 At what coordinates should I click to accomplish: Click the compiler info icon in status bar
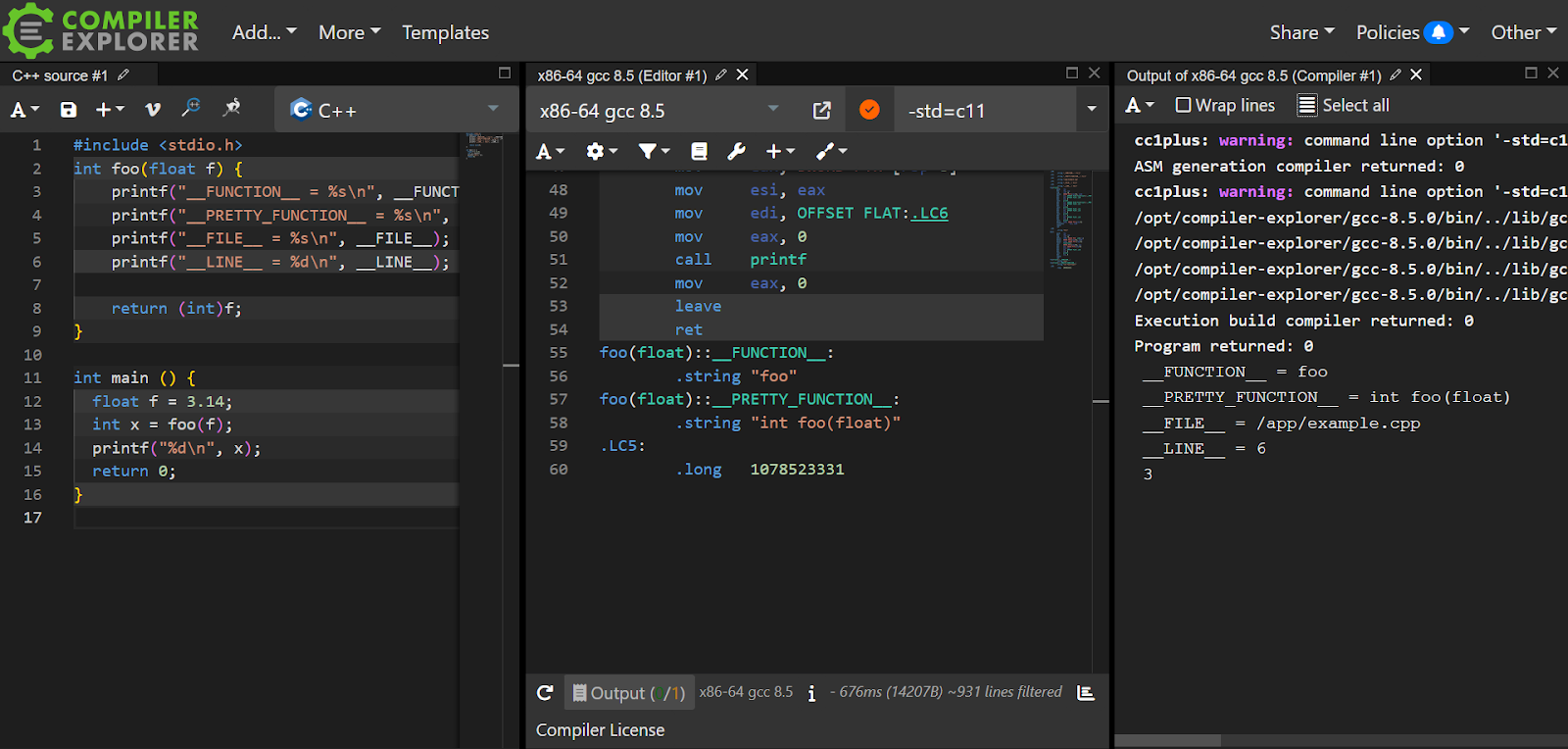pyautogui.click(x=811, y=693)
